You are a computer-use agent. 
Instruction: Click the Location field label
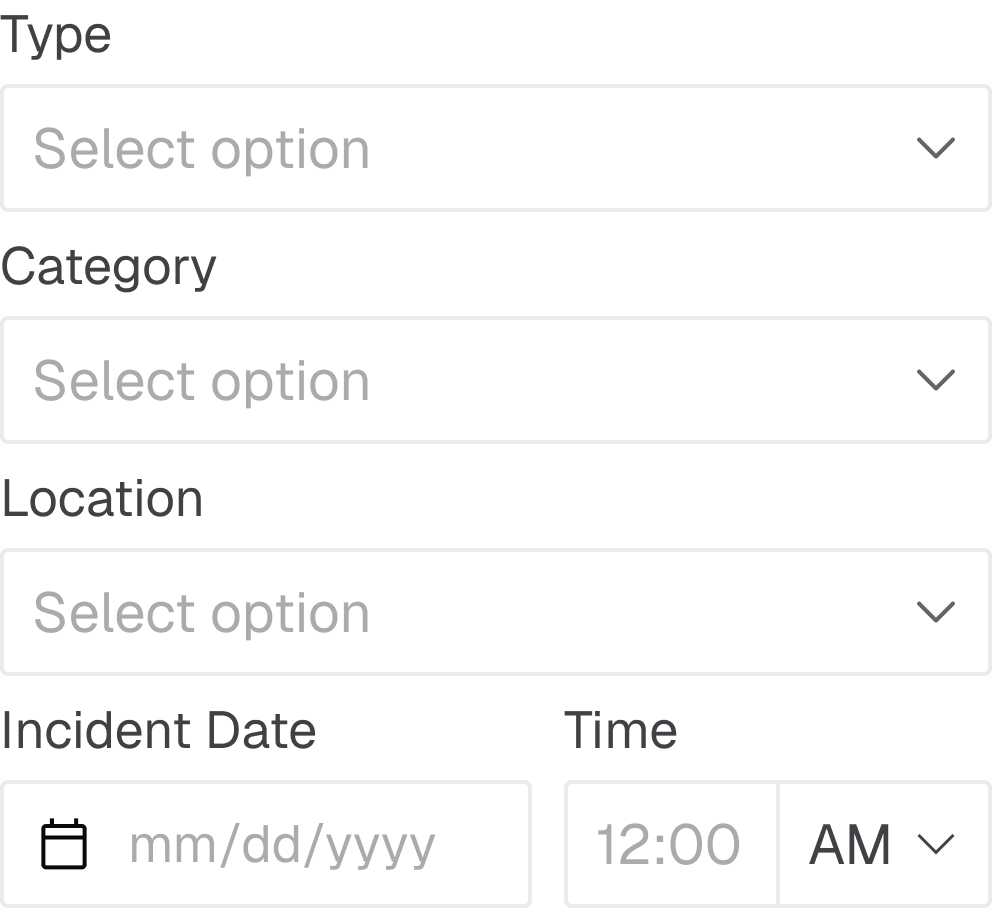(x=102, y=499)
